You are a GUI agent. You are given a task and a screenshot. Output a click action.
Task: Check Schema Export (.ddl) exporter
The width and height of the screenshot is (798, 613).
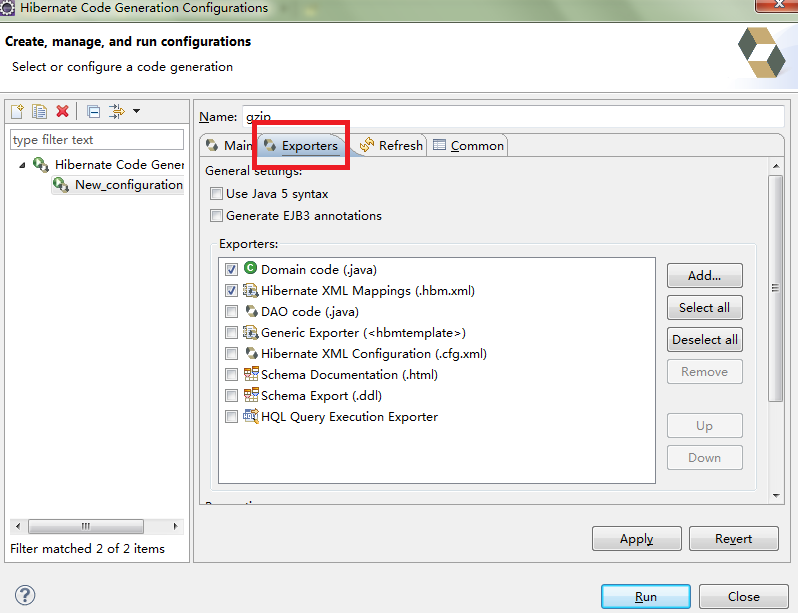(231, 396)
